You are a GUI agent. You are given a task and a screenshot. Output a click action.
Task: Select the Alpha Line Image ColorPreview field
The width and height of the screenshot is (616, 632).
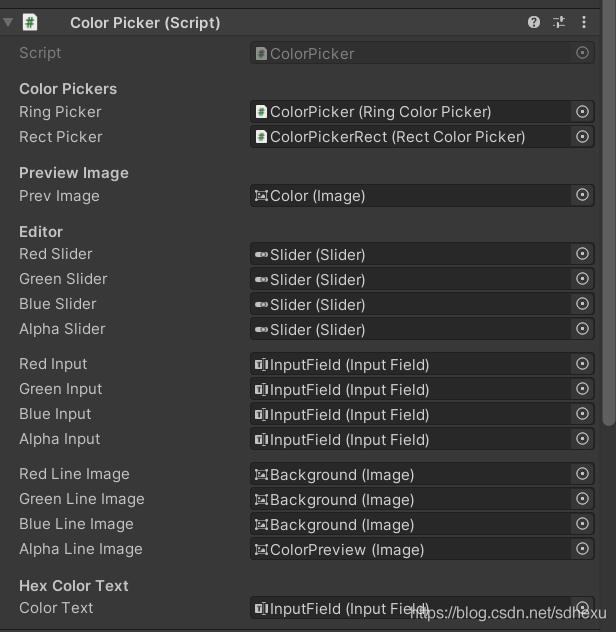tap(410, 549)
